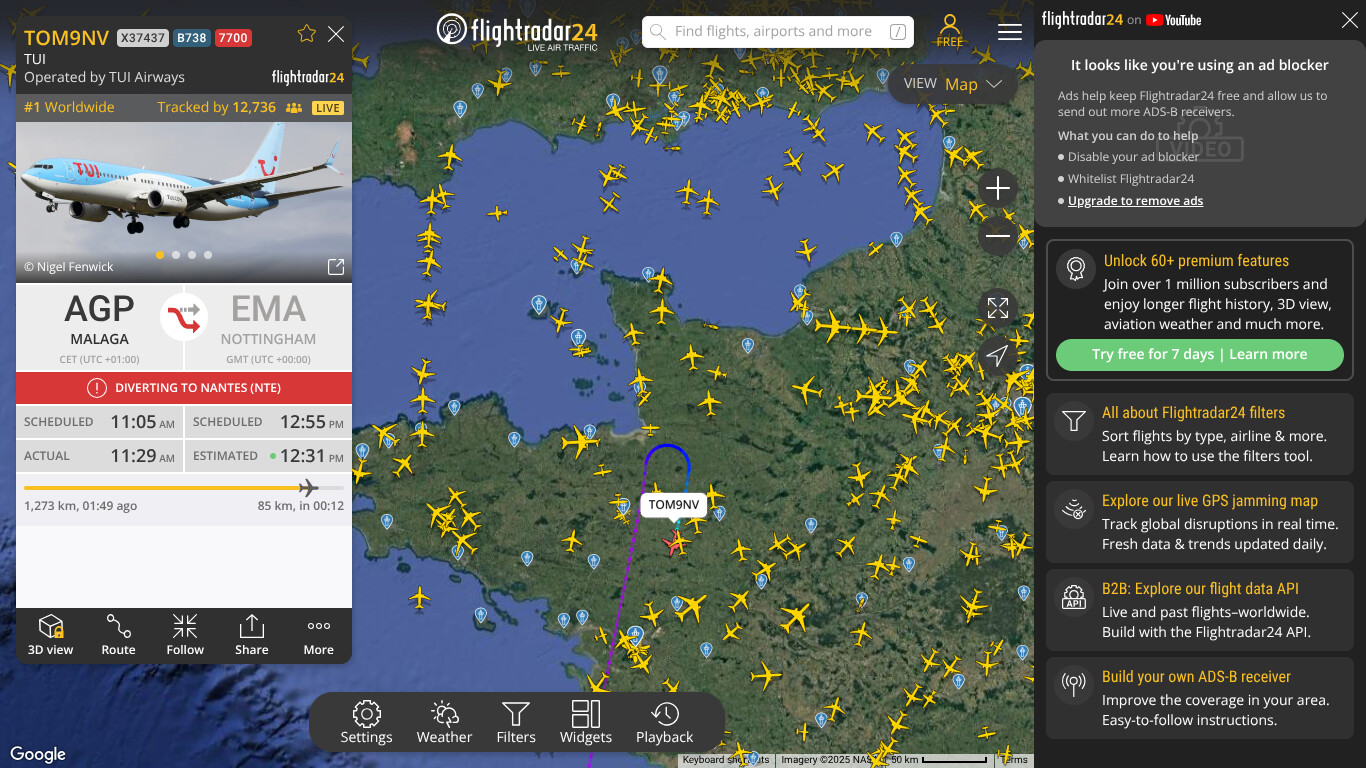Favorite flight TOM9NV with the star icon
Screen dimensions: 1366x768
[307, 34]
